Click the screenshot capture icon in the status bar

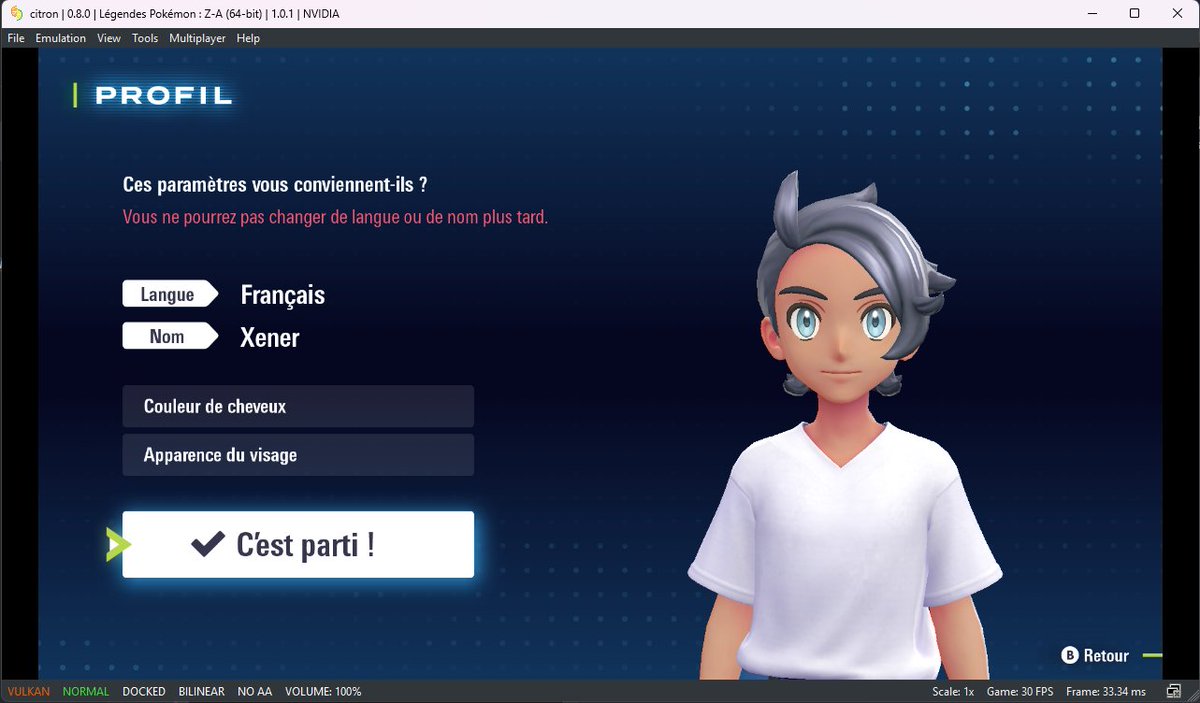(1174, 690)
